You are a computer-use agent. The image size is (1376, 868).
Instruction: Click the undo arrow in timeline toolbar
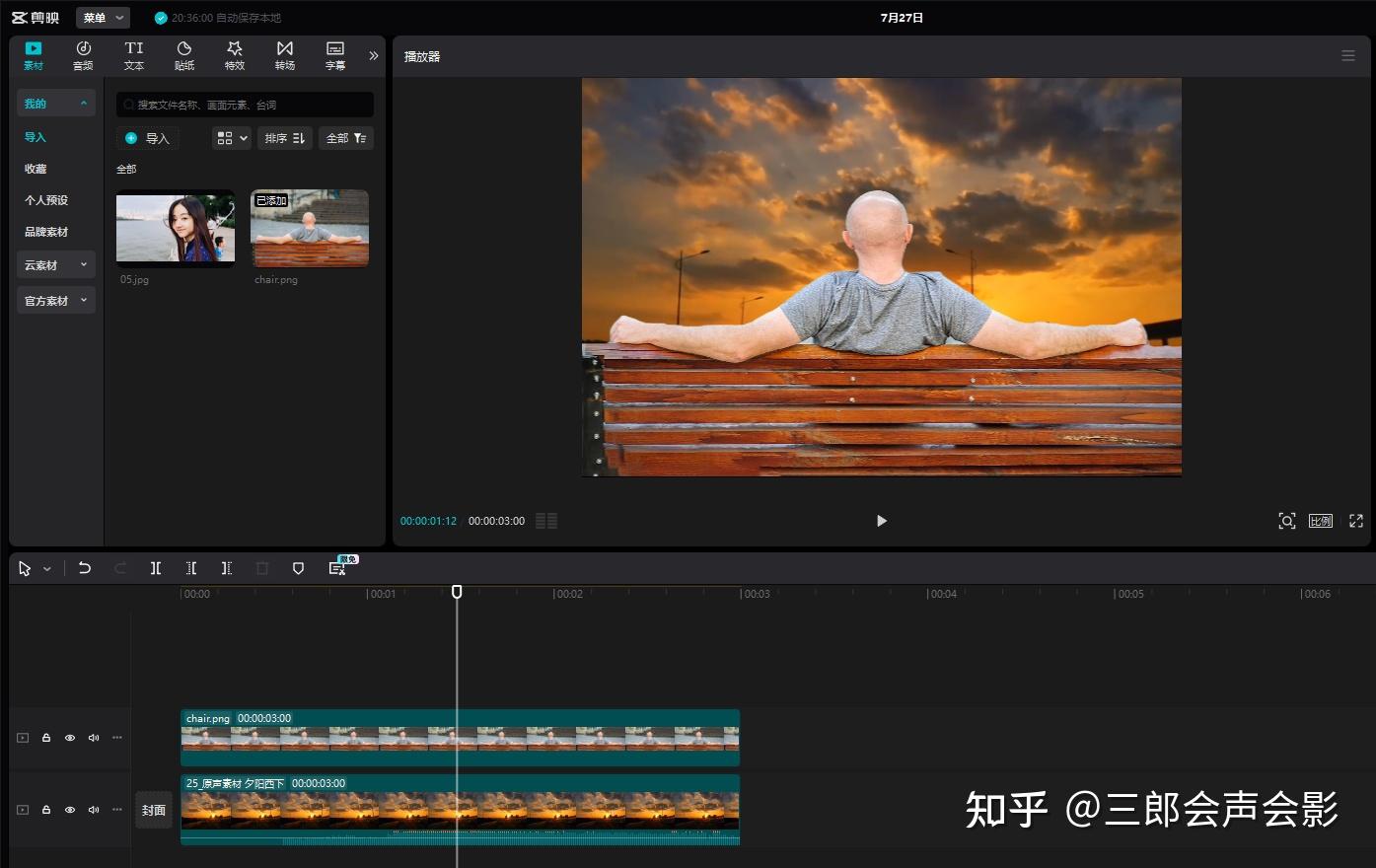point(85,568)
